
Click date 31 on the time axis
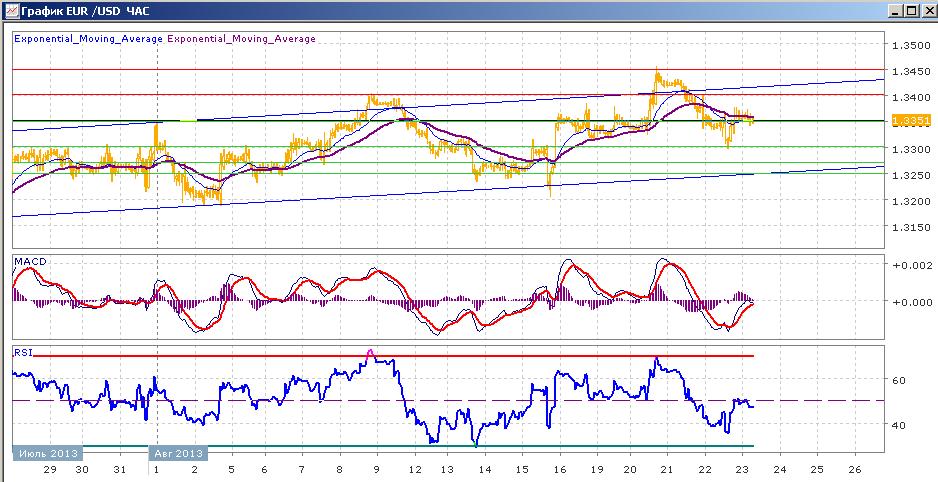pos(120,469)
